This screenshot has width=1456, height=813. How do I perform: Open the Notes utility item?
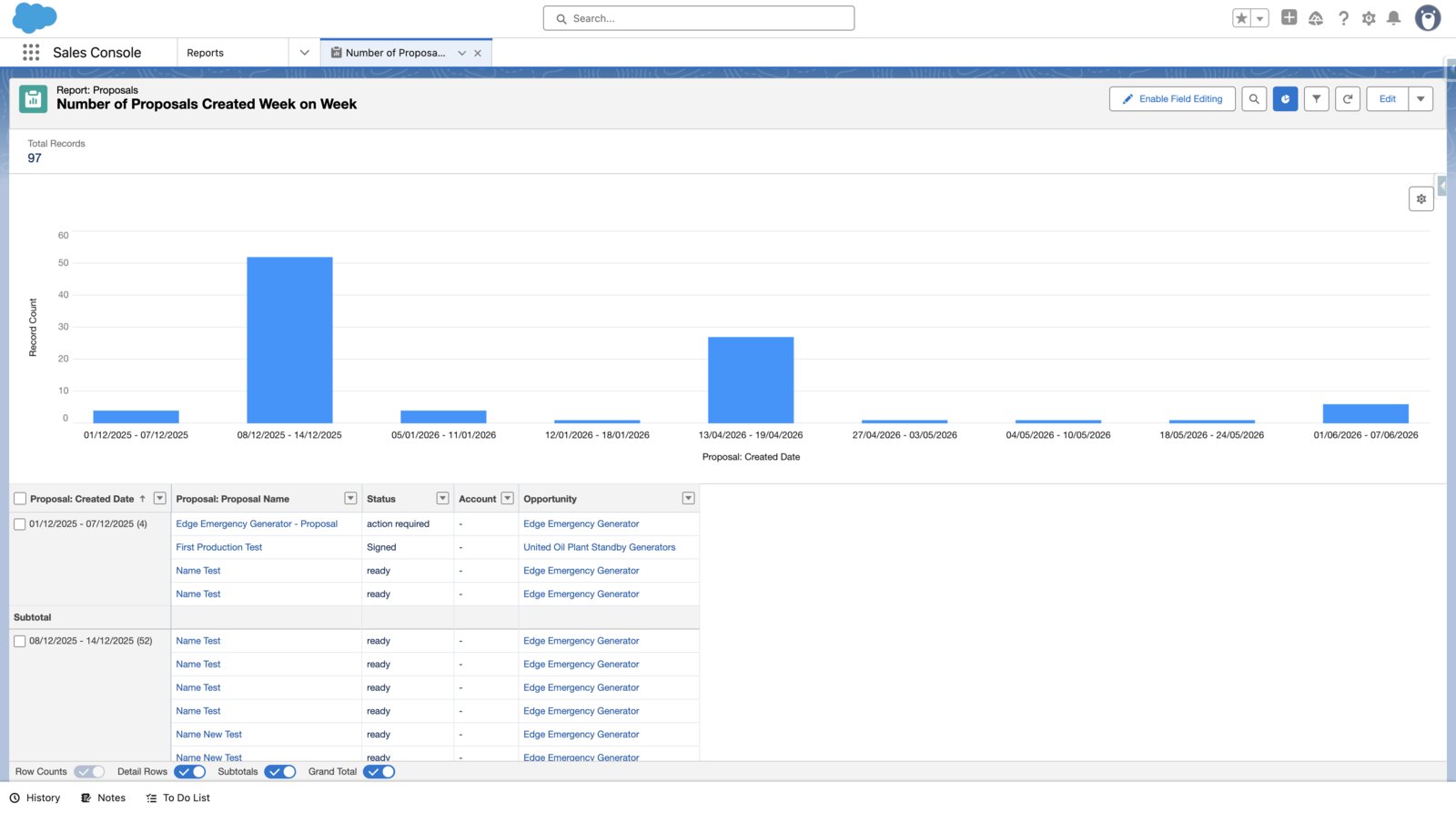pyautogui.click(x=103, y=798)
